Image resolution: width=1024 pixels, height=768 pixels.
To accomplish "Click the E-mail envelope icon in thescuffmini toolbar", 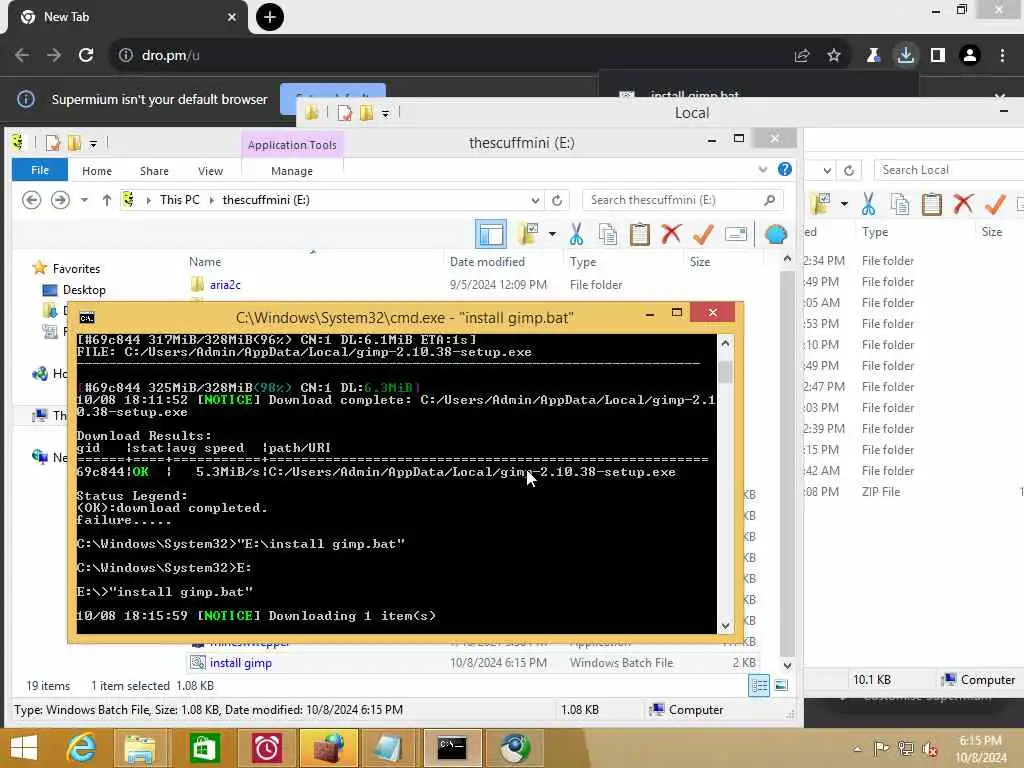I will [736, 234].
